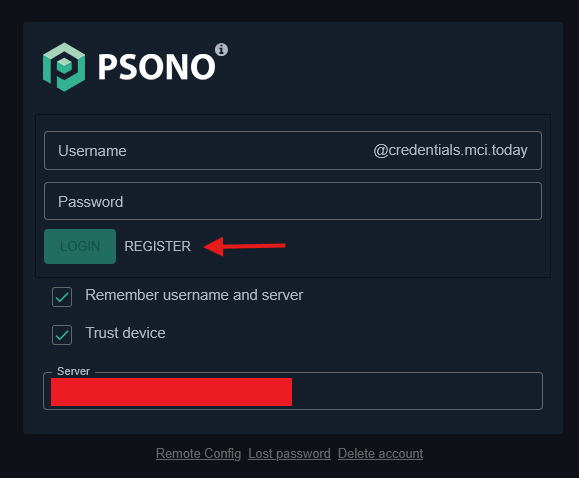Click the @credentials.mci.today domain suffix
Viewport: 579px width, 478px height.
pos(450,150)
